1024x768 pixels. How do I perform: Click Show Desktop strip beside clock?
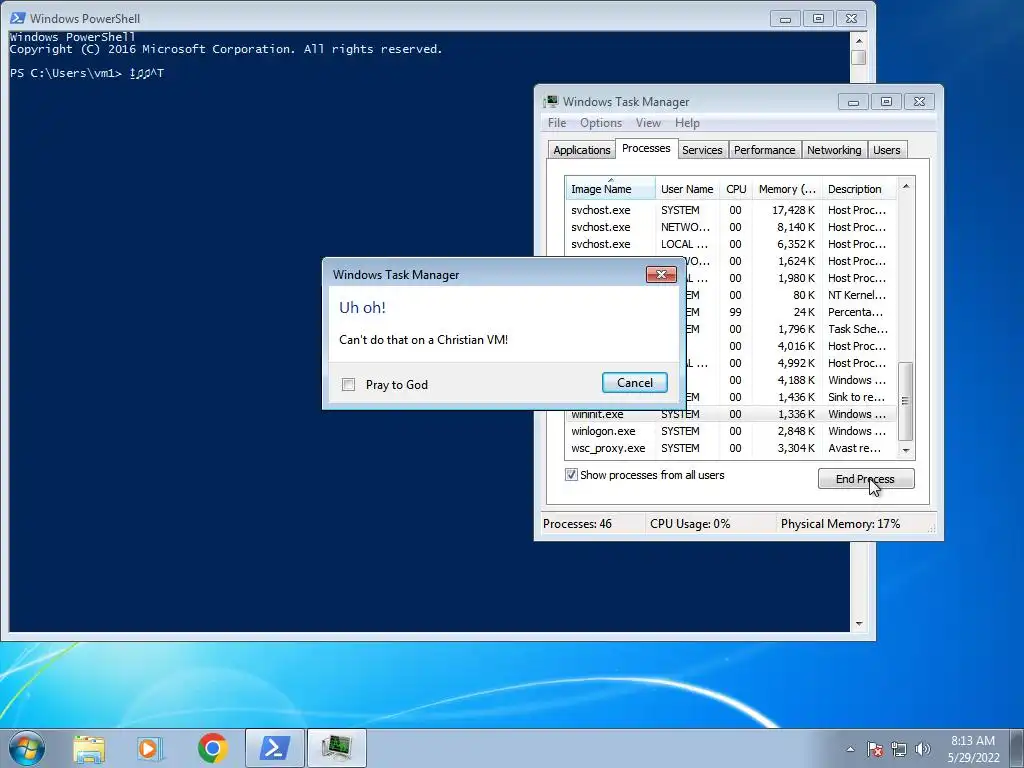point(1017,749)
